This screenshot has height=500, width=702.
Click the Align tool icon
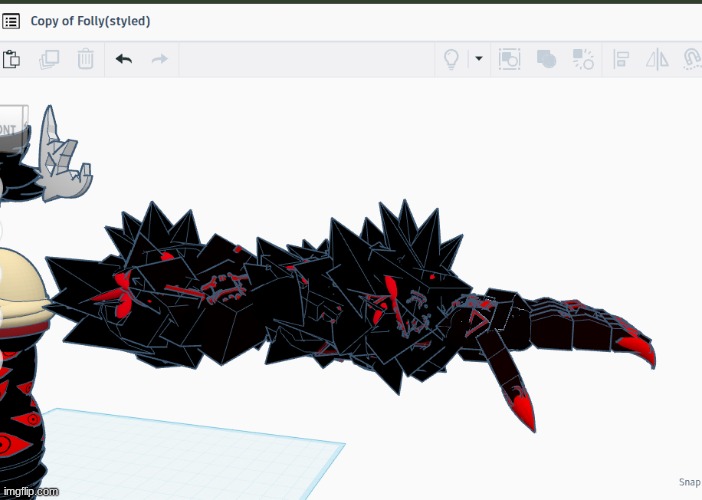coord(620,59)
